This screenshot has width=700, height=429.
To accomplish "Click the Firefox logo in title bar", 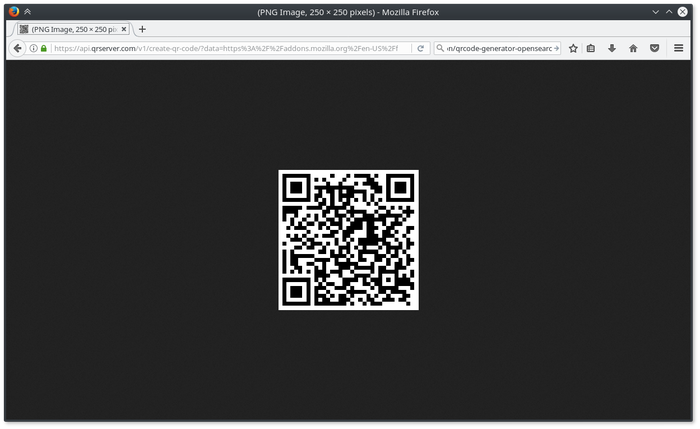I will 14,12.
